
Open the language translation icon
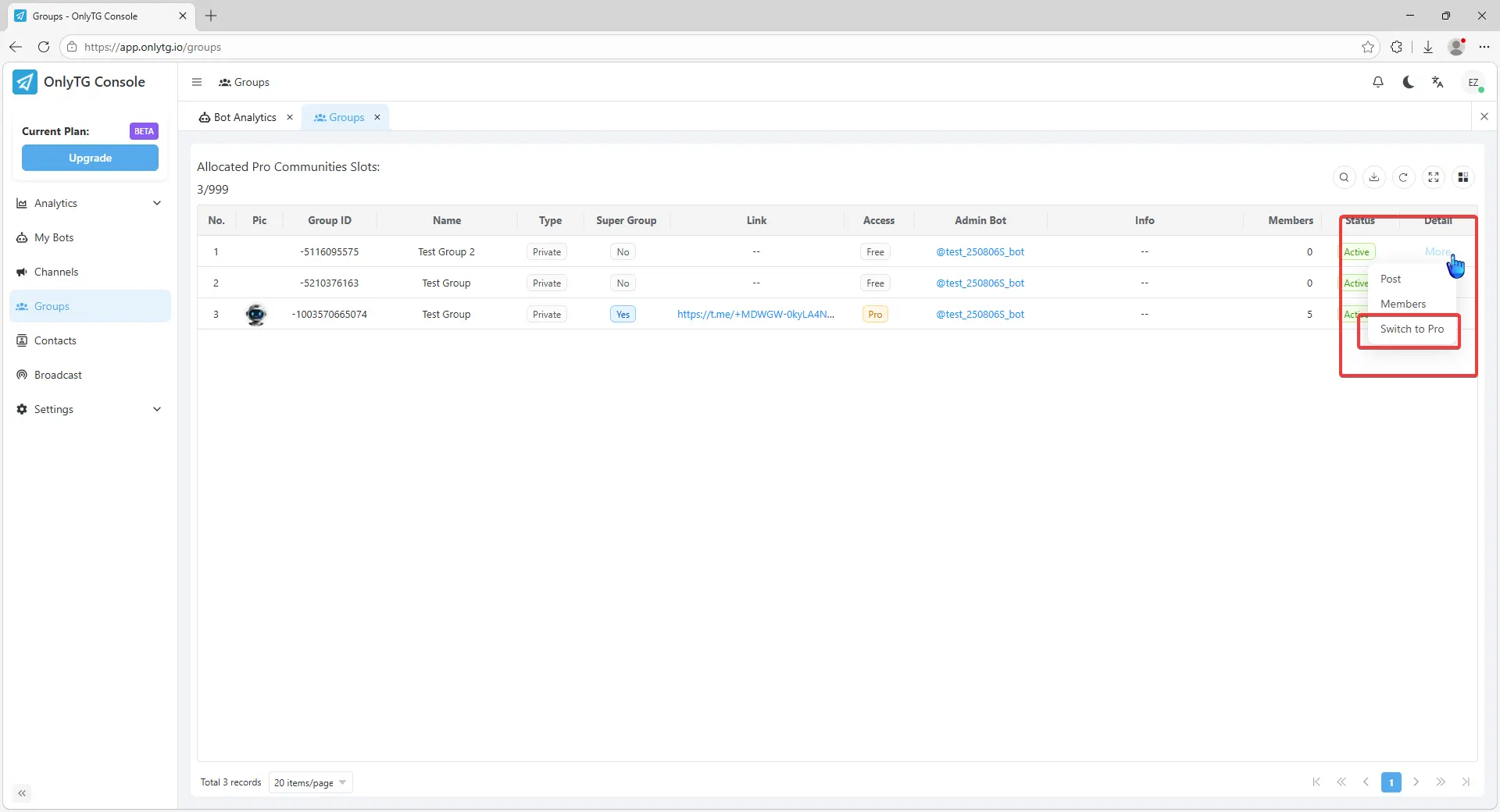coord(1437,82)
